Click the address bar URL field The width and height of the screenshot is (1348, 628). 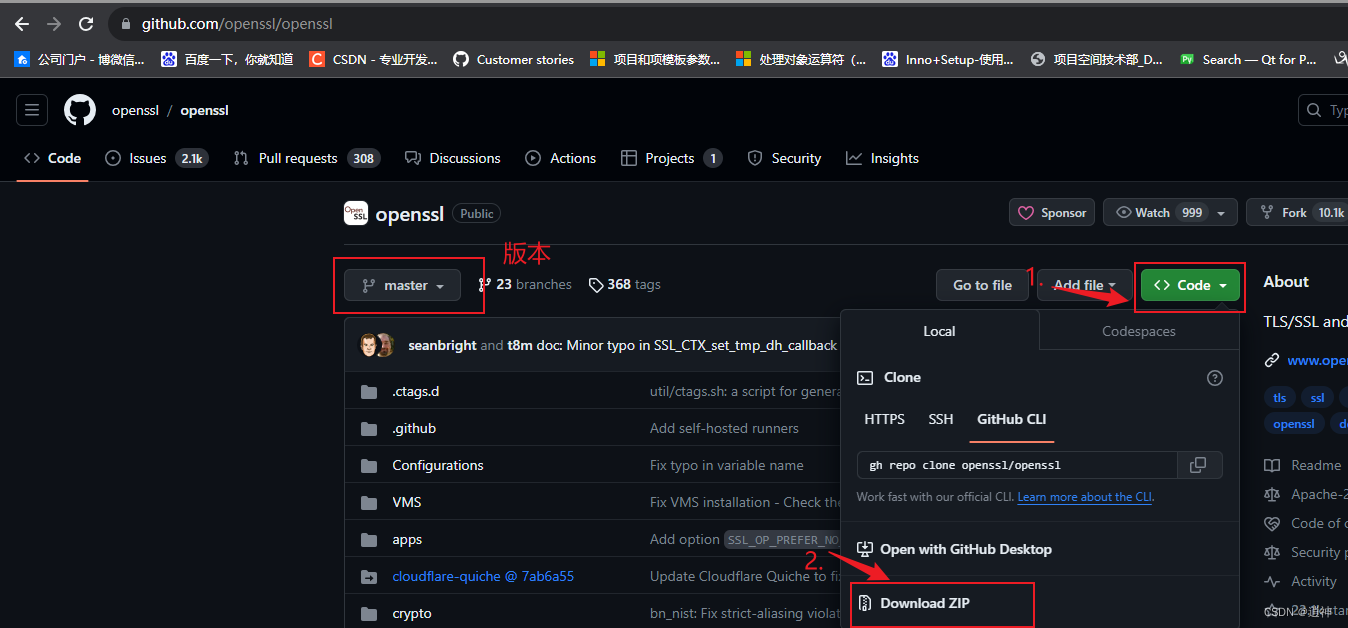(730, 23)
